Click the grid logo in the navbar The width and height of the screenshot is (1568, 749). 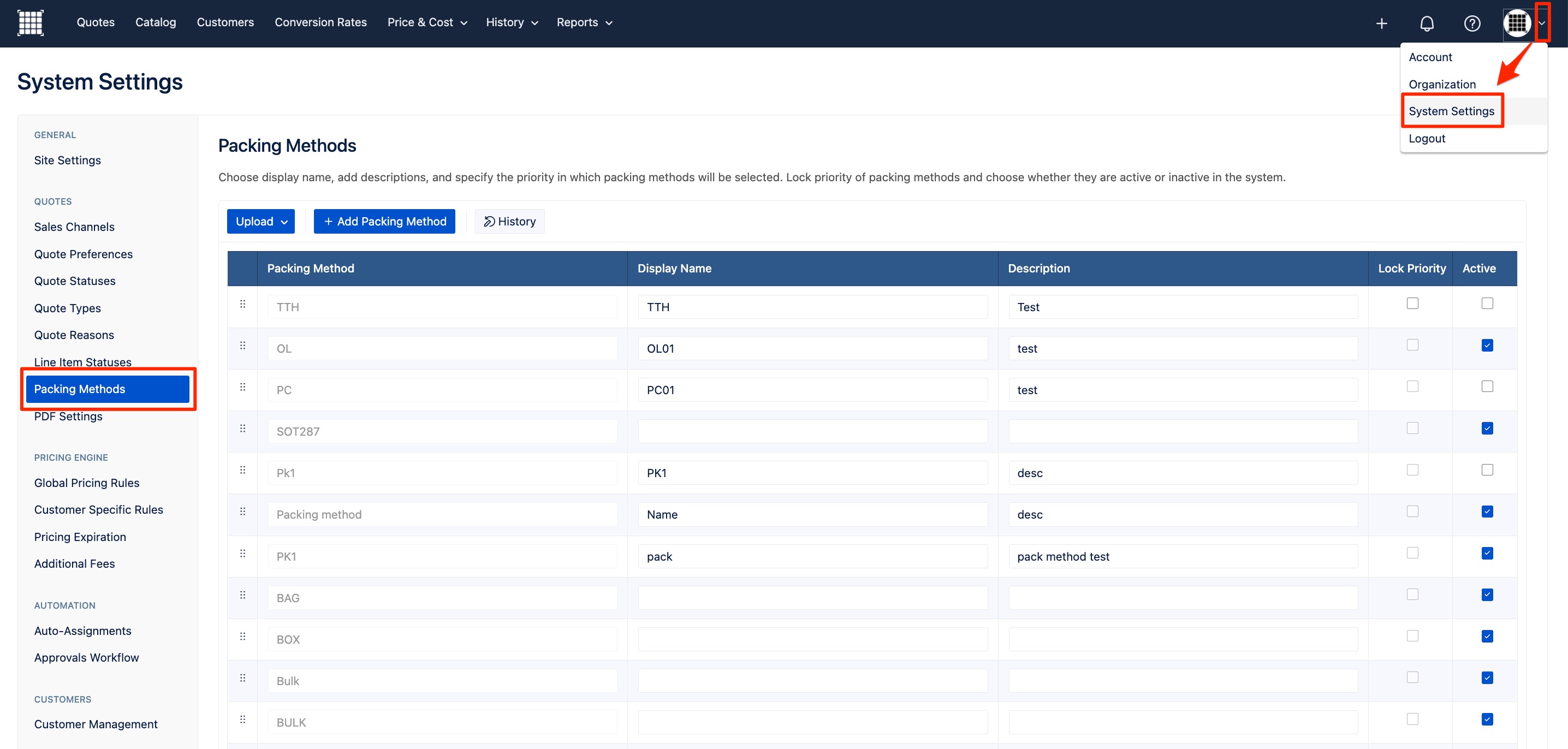click(31, 22)
